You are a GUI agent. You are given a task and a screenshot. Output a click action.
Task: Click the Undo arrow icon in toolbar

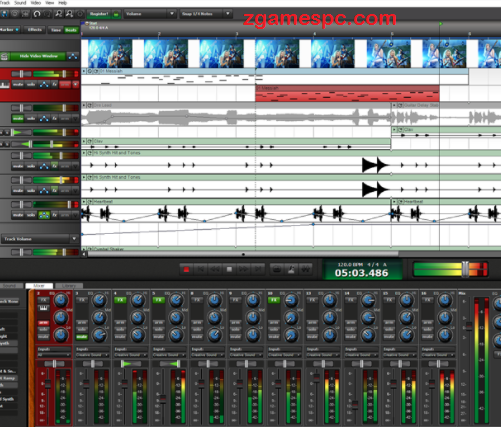point(37,14)
